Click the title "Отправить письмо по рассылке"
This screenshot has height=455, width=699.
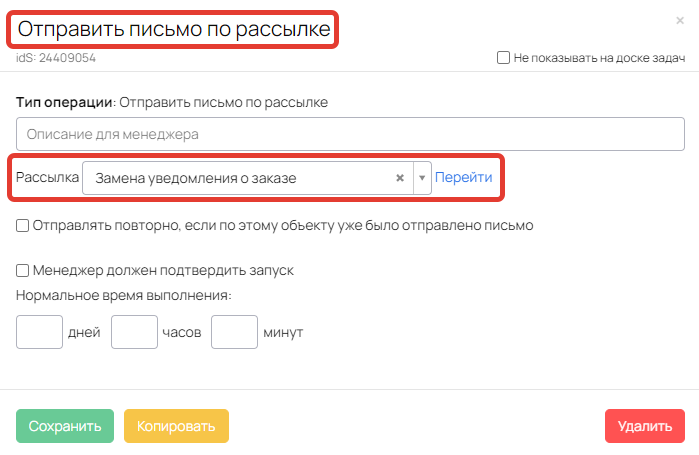pyautogui.click(x=174, y=29)
